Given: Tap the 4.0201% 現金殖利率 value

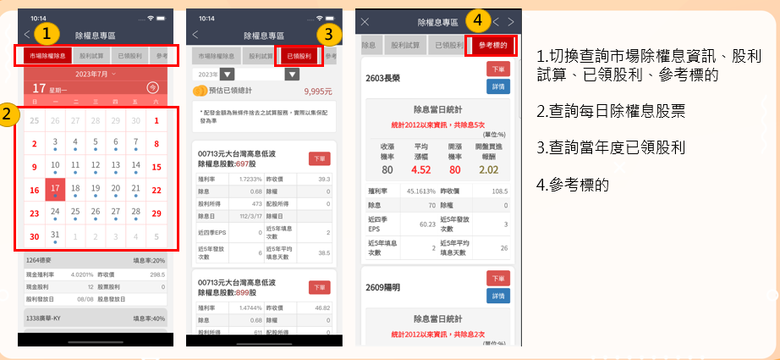Looking at the screenshot, I should click(x=82, y=274).
